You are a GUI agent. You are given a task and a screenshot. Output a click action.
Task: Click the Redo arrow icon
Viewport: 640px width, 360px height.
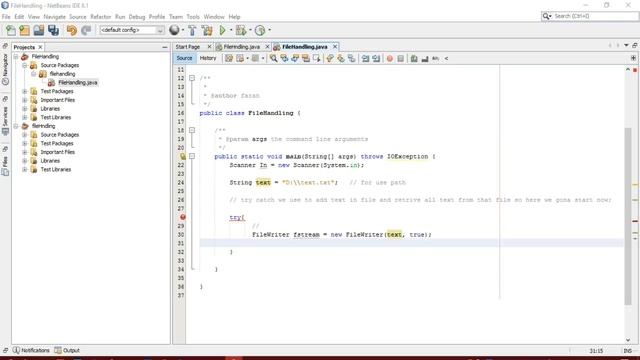(x=86, y=30)
